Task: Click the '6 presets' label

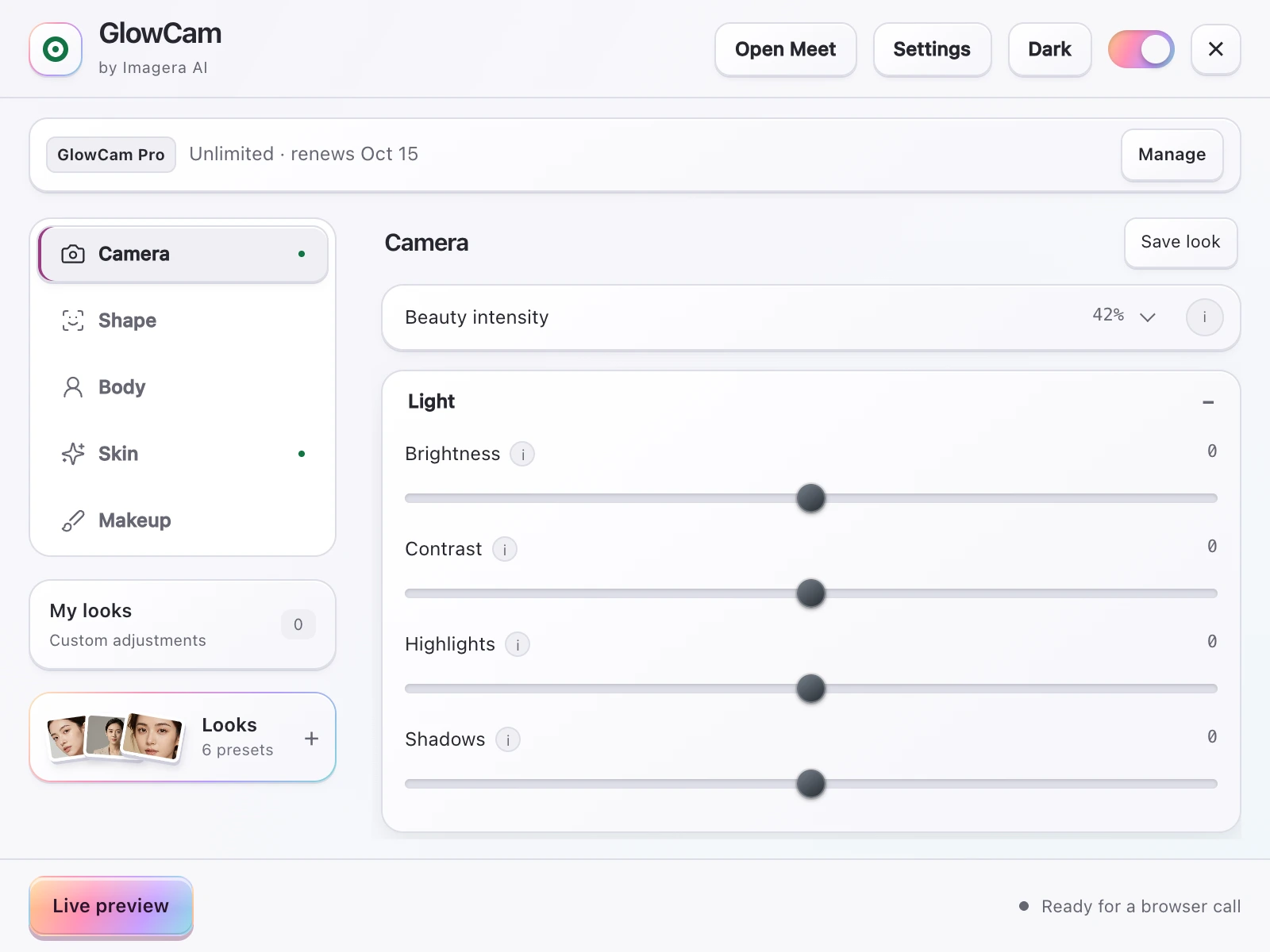Action: (x=237, y=750)
